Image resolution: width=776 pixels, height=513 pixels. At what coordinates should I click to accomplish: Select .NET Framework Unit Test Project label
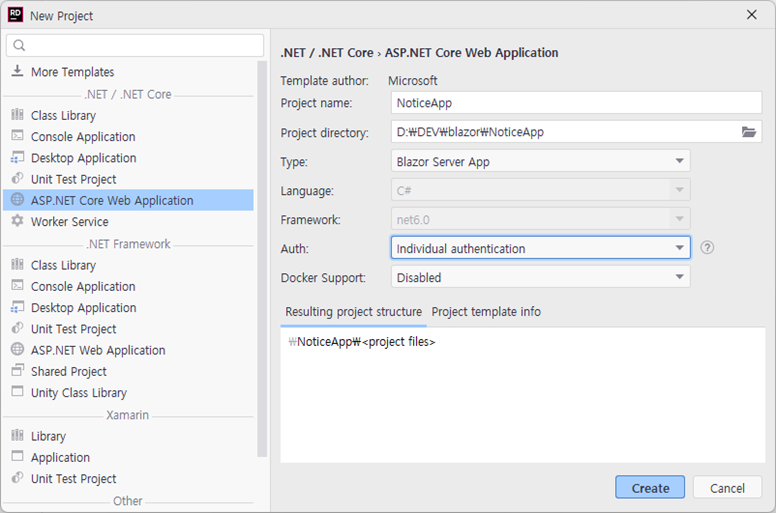coord(73,329)
